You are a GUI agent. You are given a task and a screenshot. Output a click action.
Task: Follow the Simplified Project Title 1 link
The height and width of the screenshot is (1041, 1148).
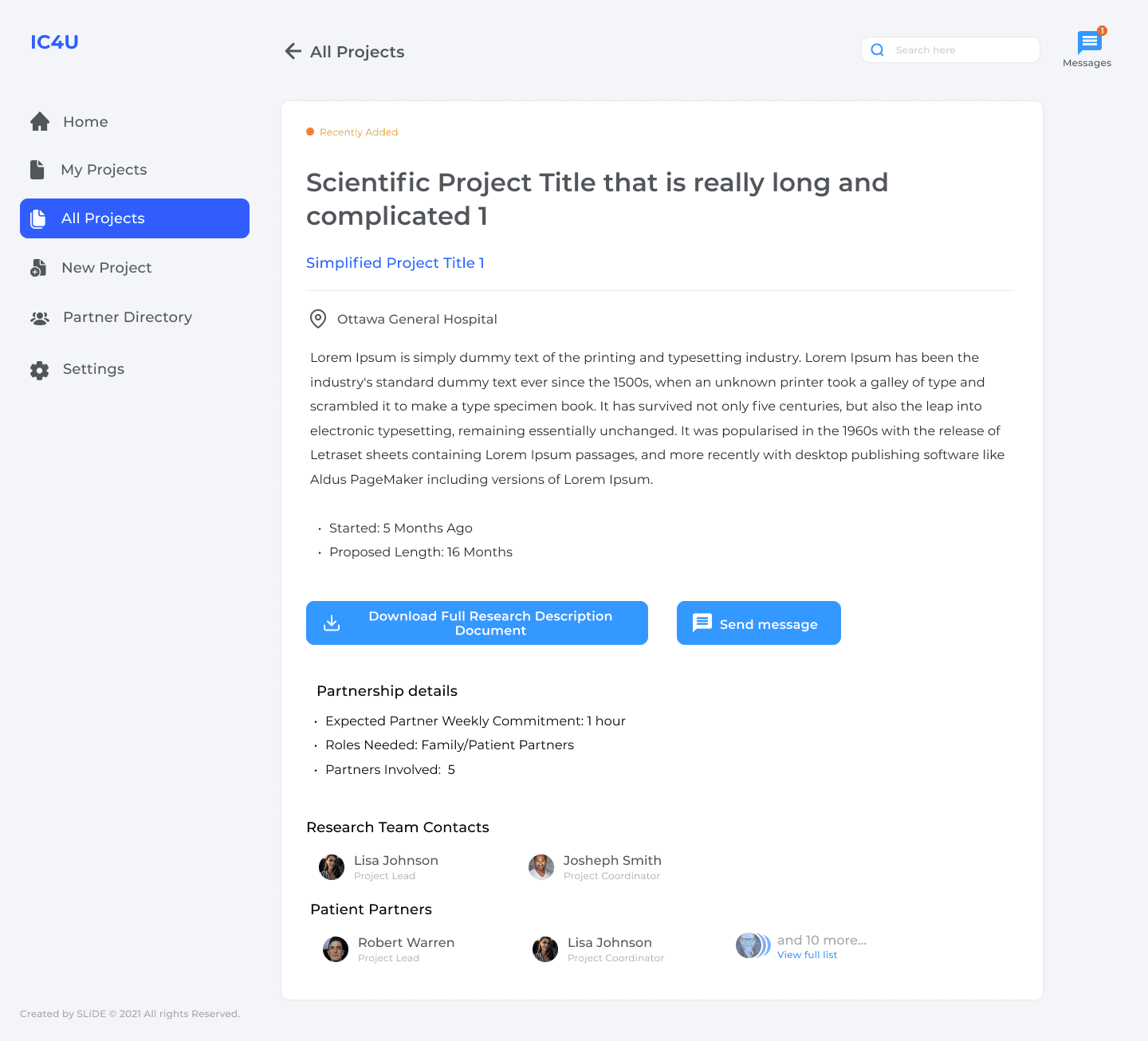point(395,263)
